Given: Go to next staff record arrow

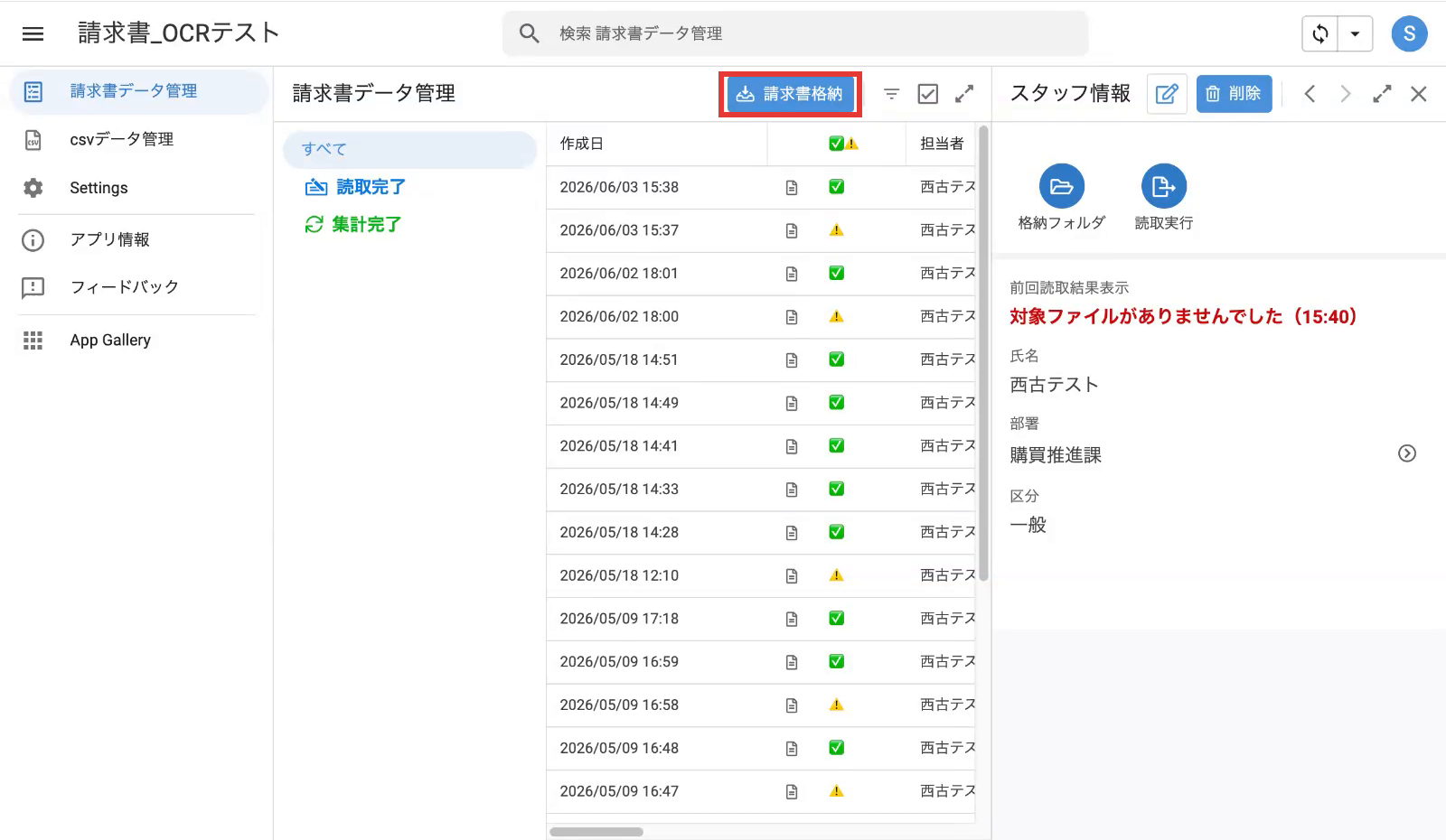Looking at the screenshot, I should click(x=1346, y=94).
